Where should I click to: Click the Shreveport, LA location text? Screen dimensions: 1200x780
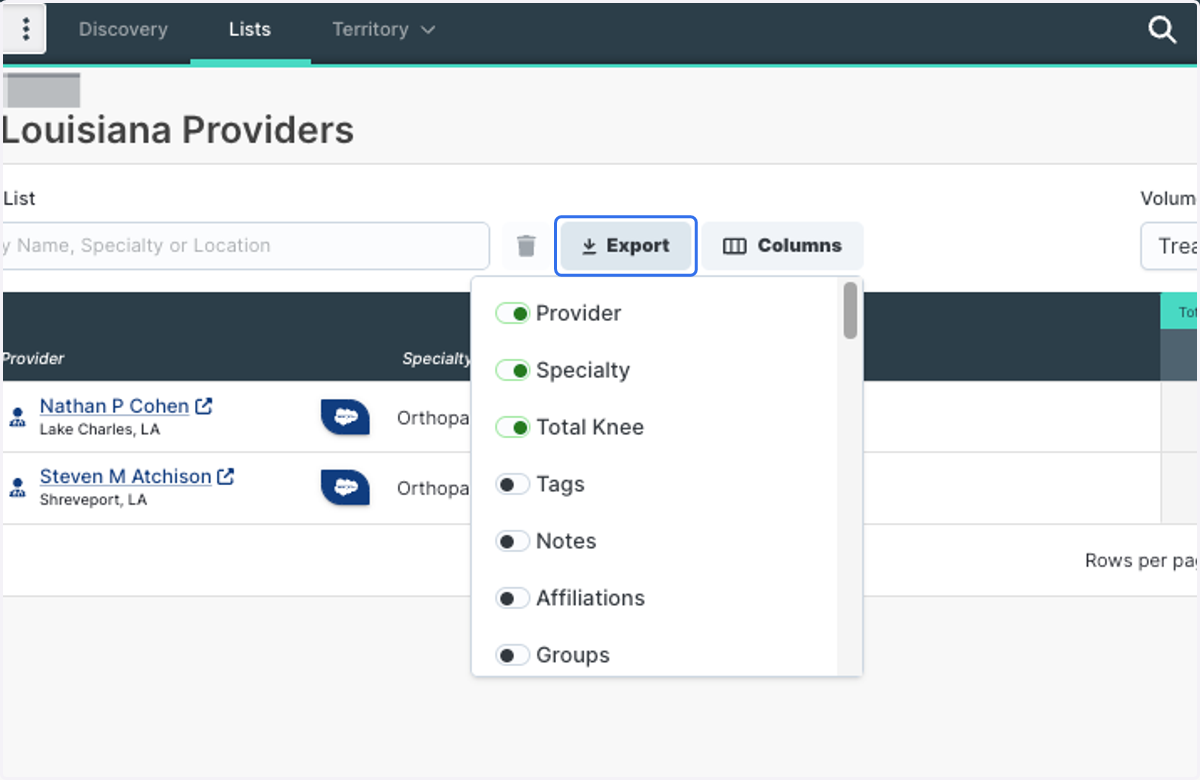[93, 500]
